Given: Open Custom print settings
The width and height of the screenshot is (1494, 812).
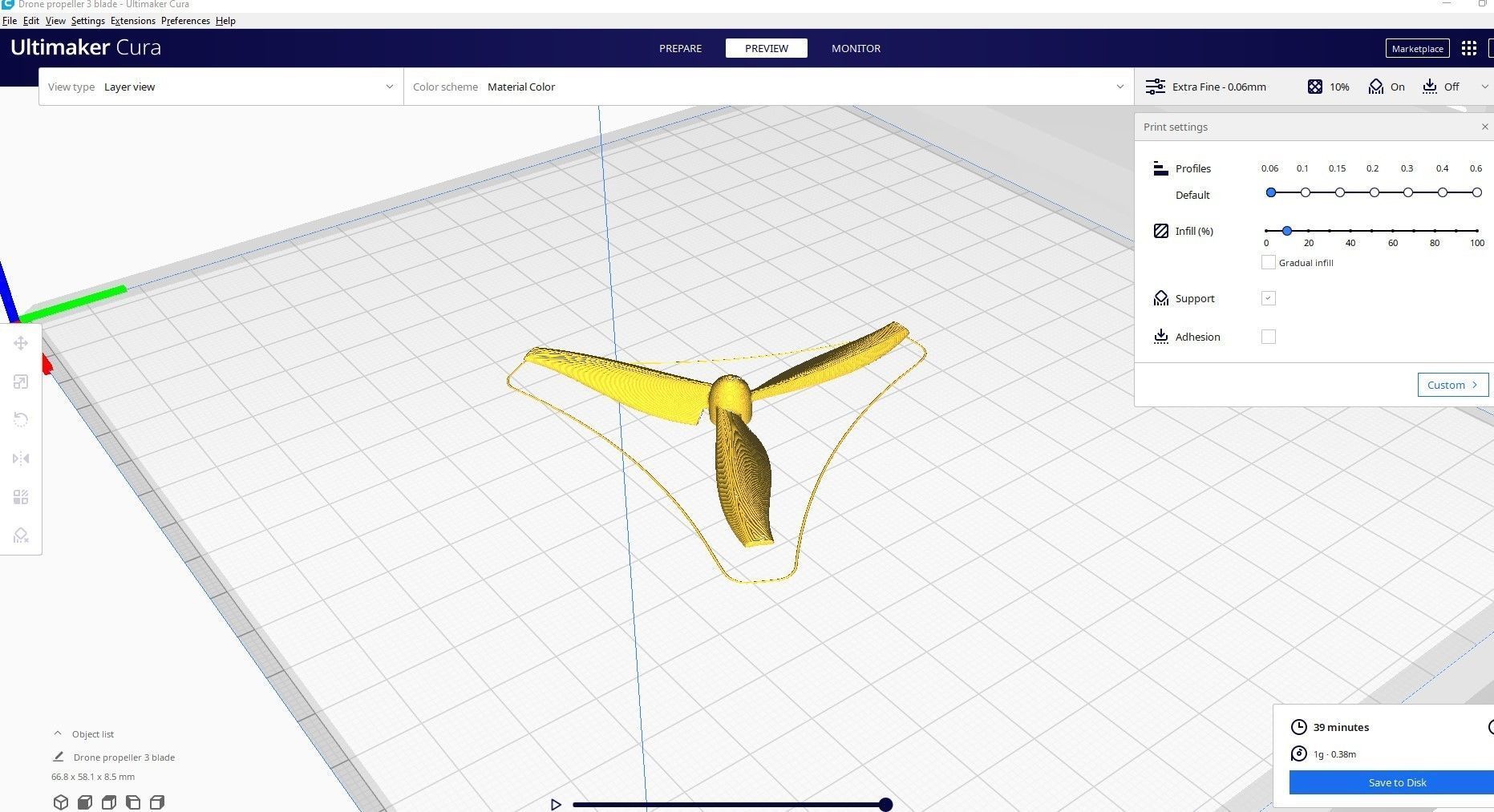Looking at the screenshot, I should [1452, 385].
